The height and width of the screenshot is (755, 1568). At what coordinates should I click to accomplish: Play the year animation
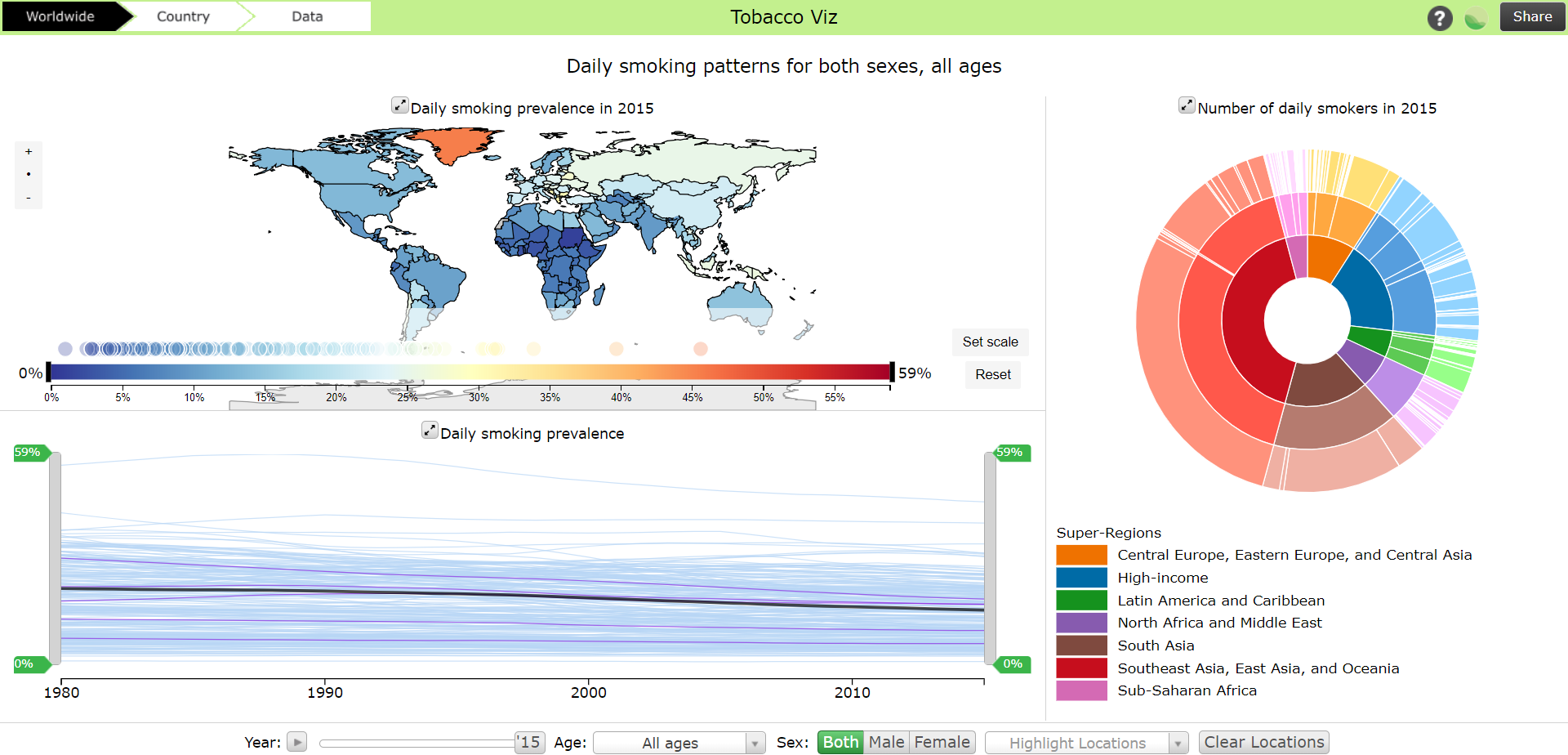(297, 742)
